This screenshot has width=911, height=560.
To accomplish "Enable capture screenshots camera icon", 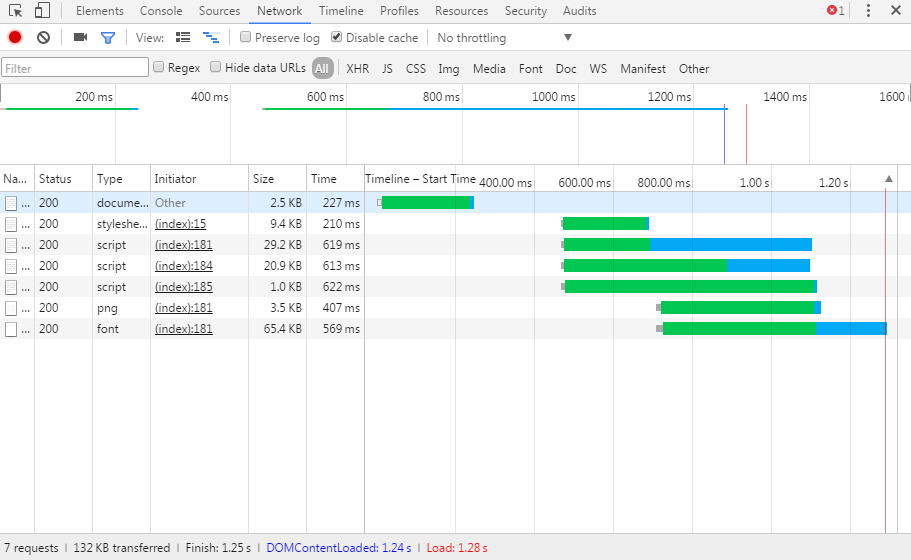I will (x=80, y=37).
